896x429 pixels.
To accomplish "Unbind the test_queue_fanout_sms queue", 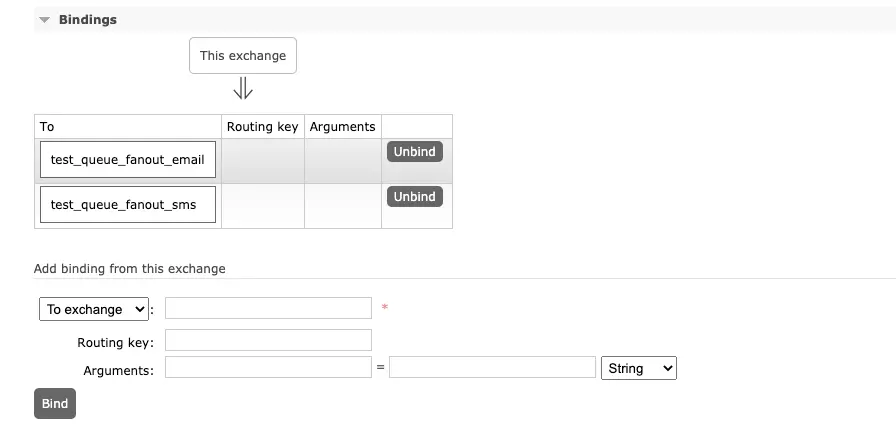I will tap(414, 197).
